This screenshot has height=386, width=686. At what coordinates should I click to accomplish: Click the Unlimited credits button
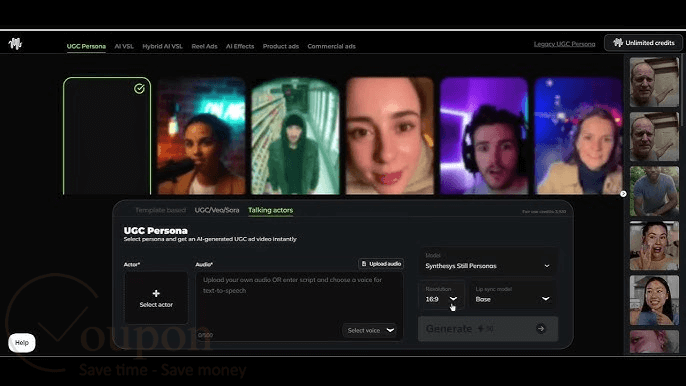point(644,43)
